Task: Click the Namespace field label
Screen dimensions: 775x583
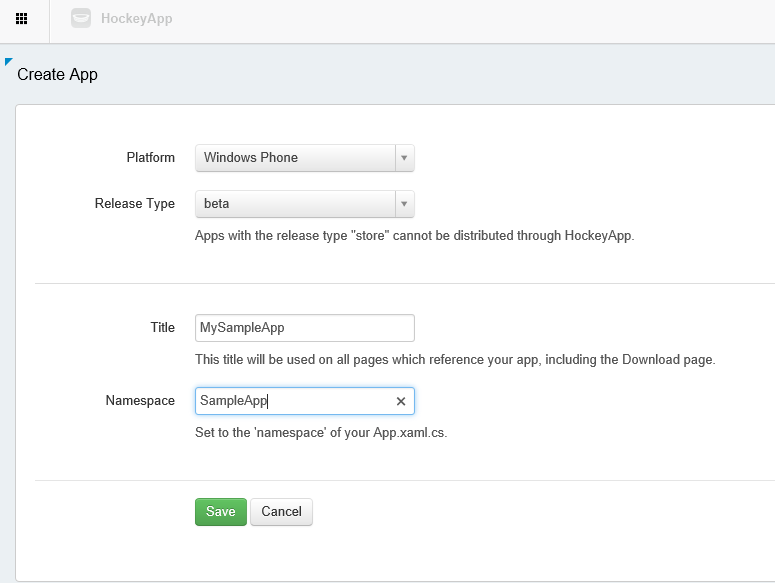Action: pyautogui.click(x=140, y=400)
